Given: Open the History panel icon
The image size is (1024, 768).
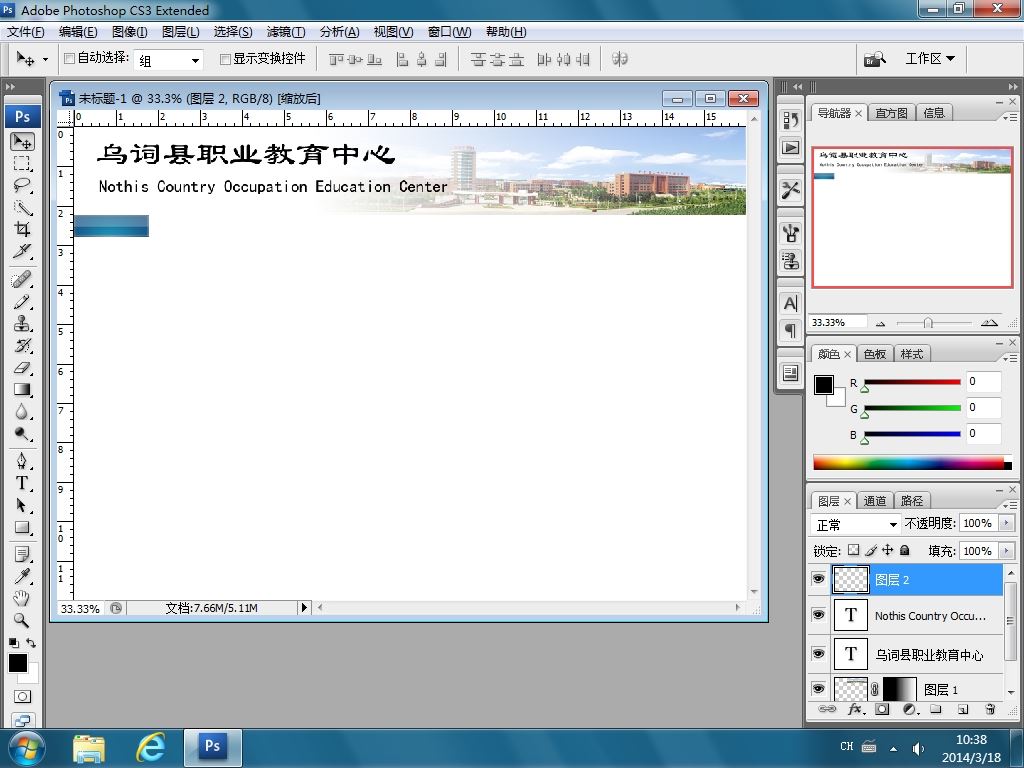Looking at the screenshot, I should [x=790, y=120].
